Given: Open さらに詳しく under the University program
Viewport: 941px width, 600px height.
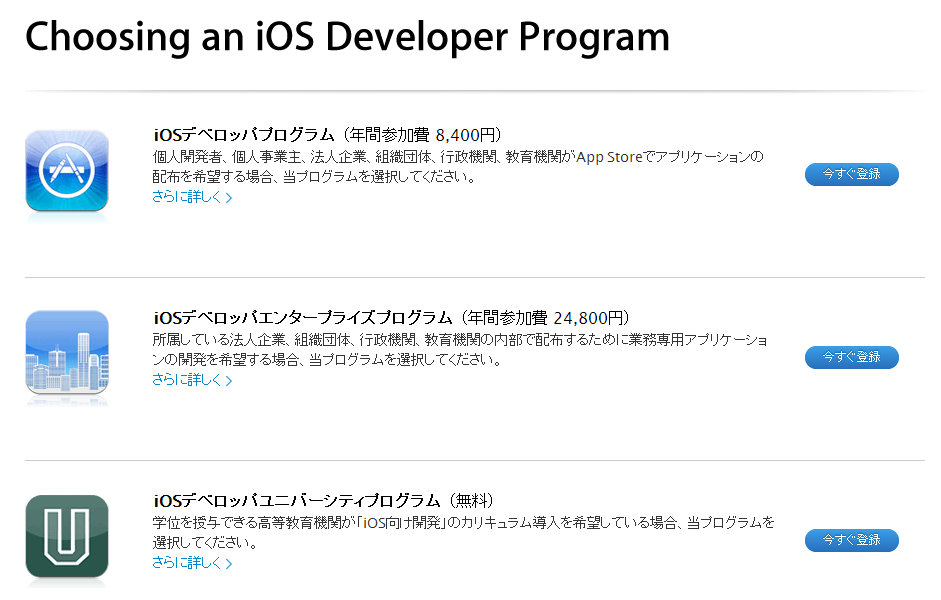Looking at the screenshot, I should coord(192,563).
